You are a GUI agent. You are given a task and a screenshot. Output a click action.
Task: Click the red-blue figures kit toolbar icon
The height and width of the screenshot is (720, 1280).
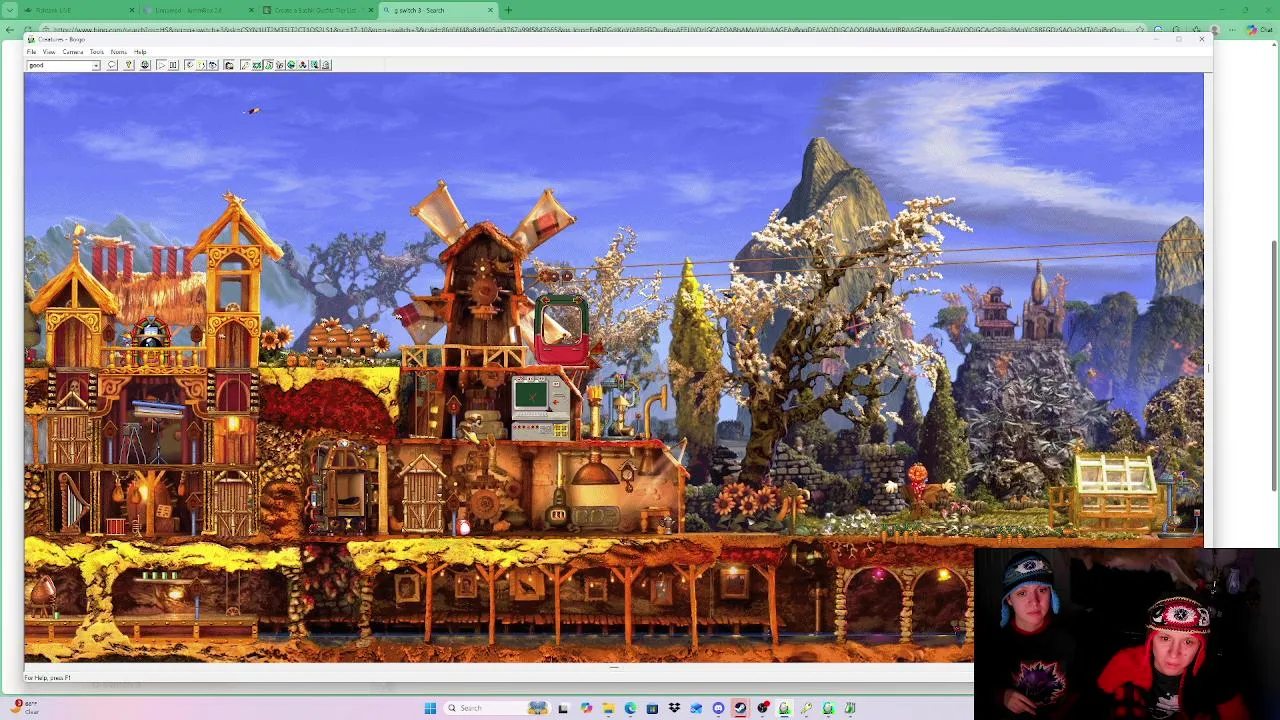[303, 65]
